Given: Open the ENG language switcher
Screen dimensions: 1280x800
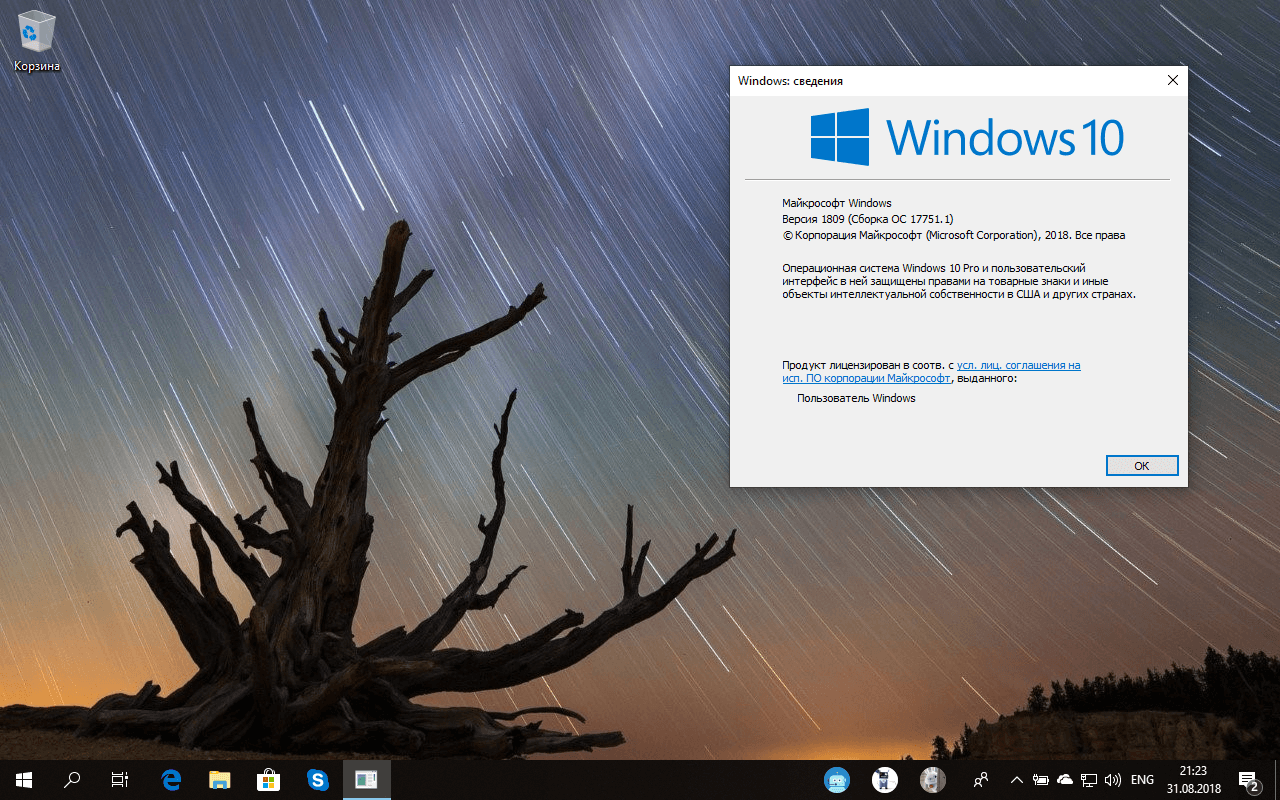Looking at the screenshot, I should point(1142,780).
